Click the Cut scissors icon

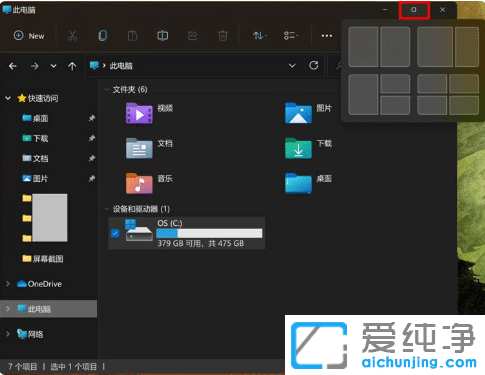(x=72, y=36)
